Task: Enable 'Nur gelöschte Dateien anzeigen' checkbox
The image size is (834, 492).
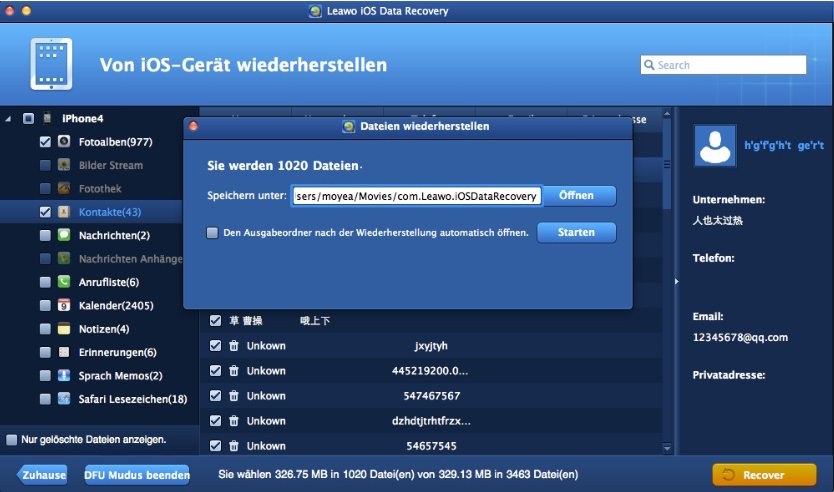Action: (11, 439)
